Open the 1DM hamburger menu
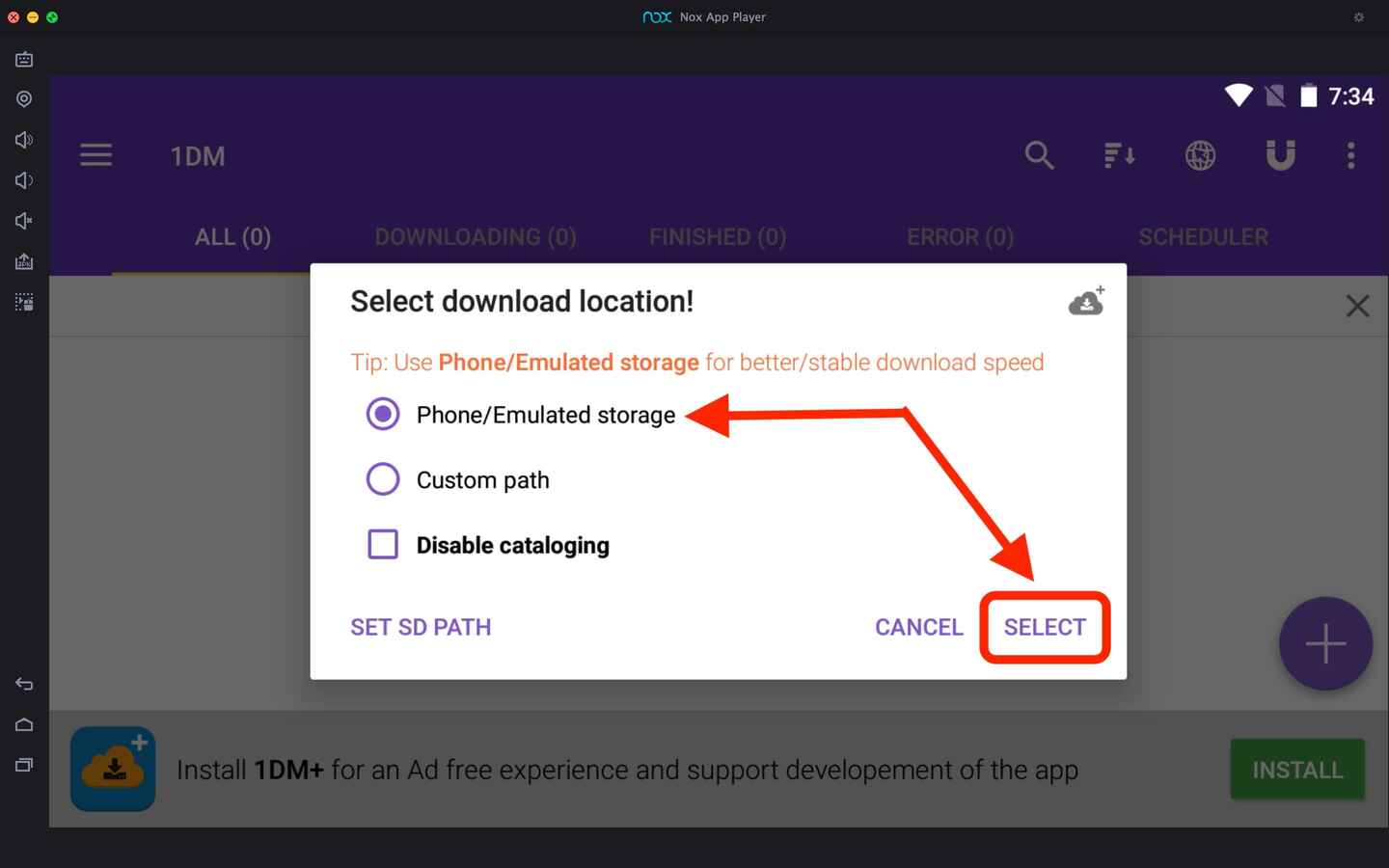 [95, 155]
